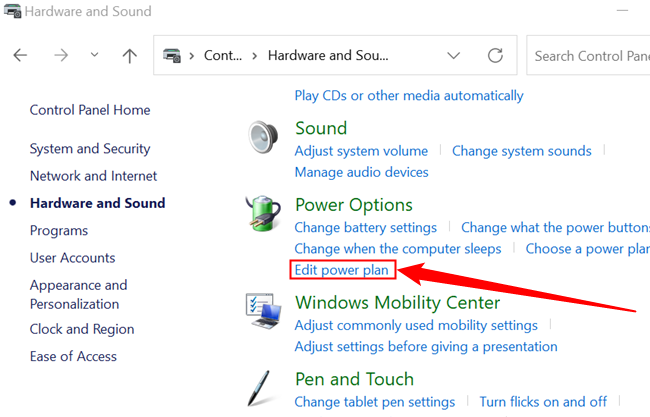Click the Sound speaker icon
This screenshot has width=650, height=417.
point(264,137)
